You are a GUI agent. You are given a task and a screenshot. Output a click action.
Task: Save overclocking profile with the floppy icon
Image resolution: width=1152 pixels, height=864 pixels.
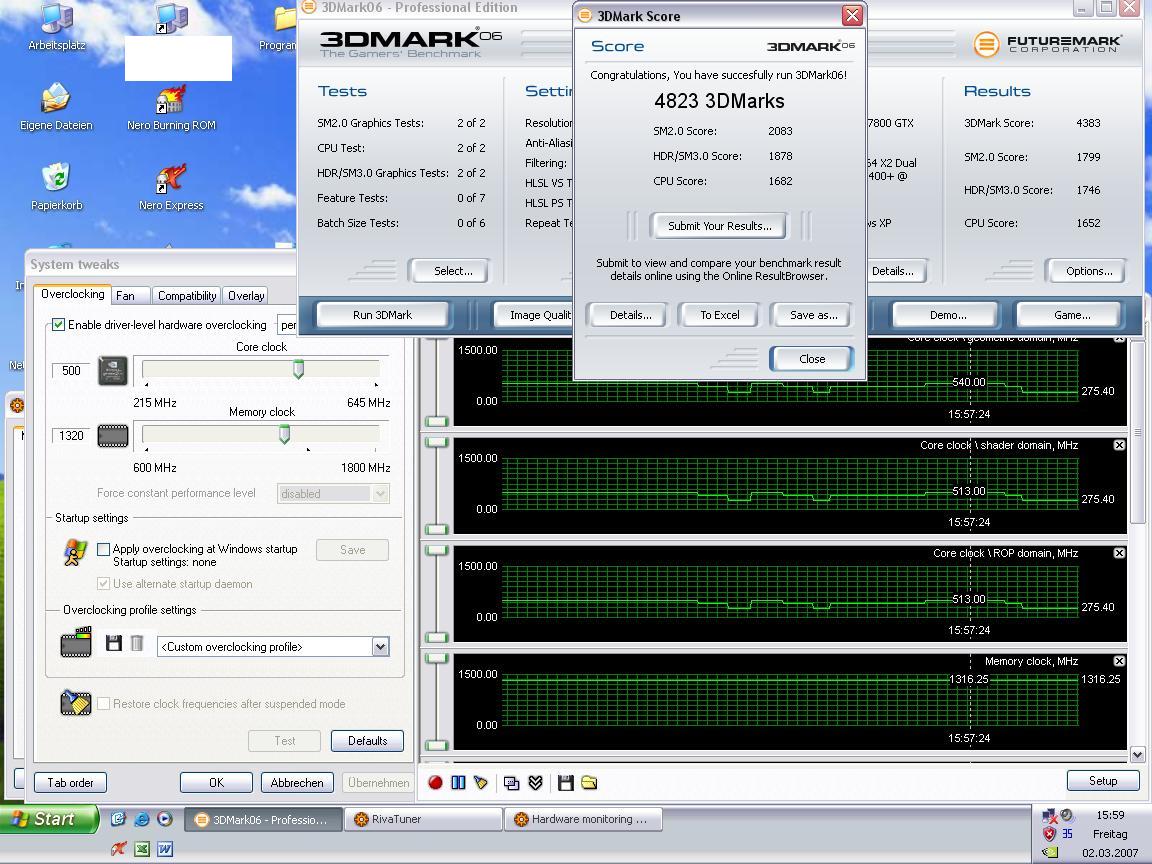pyautogui.click(x=114, y=644)
